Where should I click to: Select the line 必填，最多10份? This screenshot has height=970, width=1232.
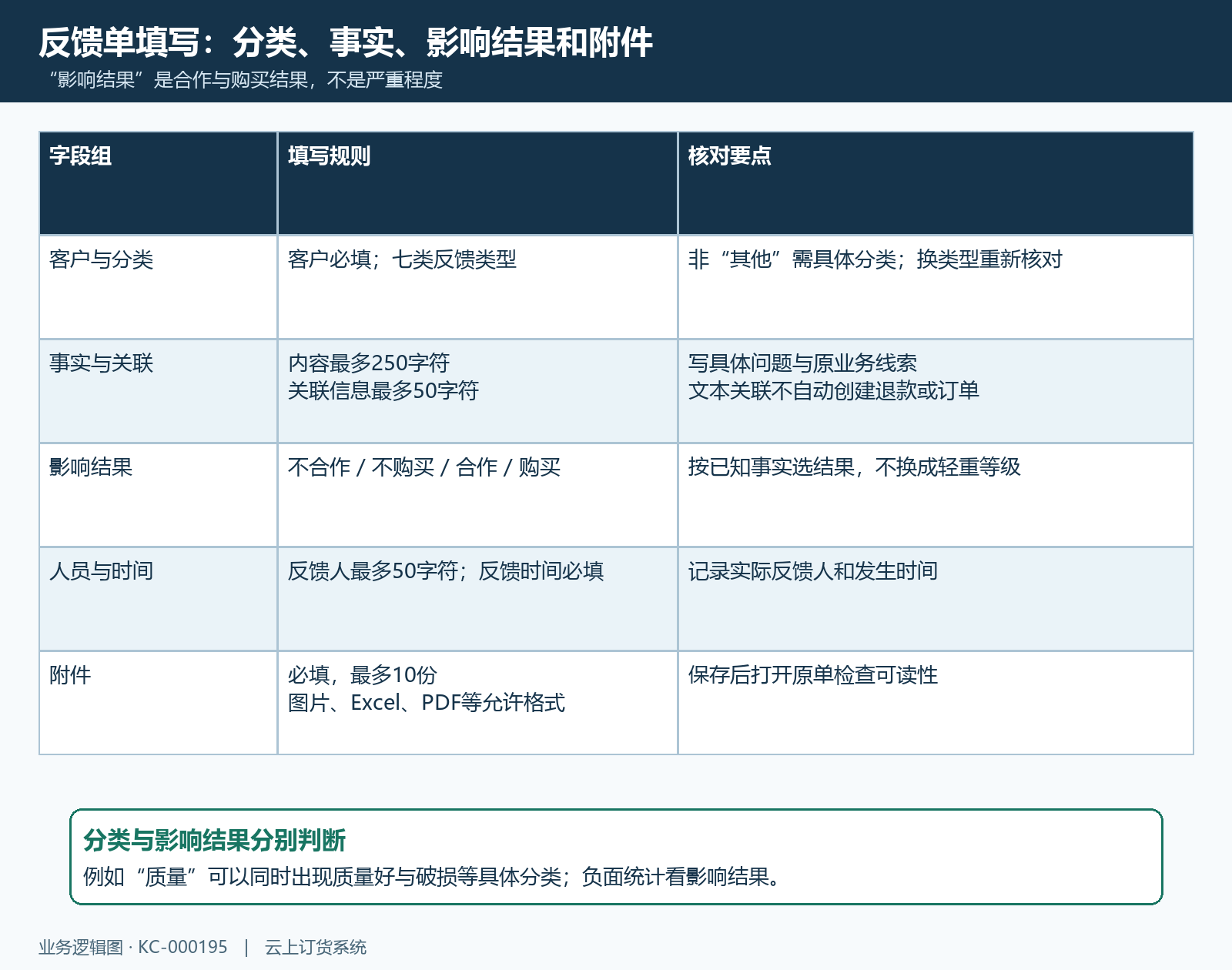pos(363,675)
